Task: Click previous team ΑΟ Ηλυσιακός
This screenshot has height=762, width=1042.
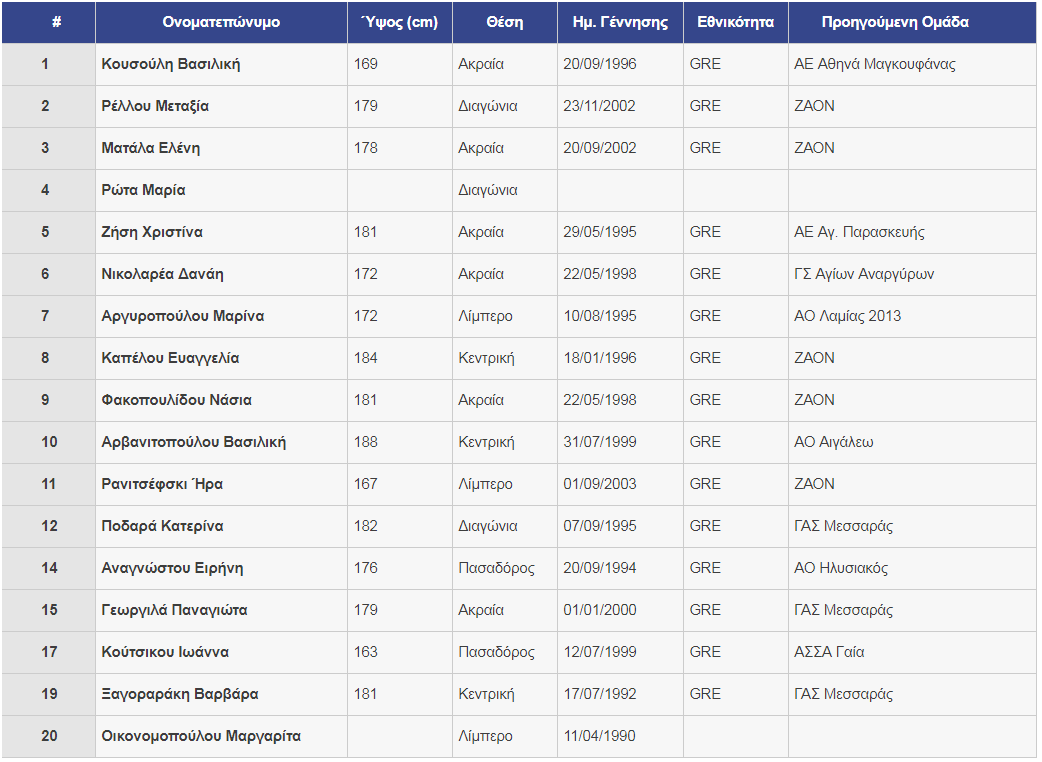Action: (x=841, y=568)
